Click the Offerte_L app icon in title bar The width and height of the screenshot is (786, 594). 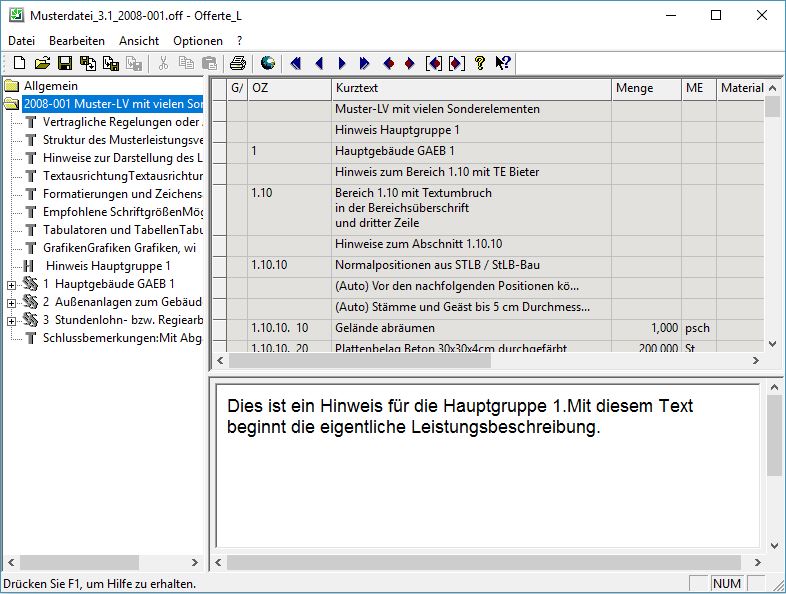17,15
